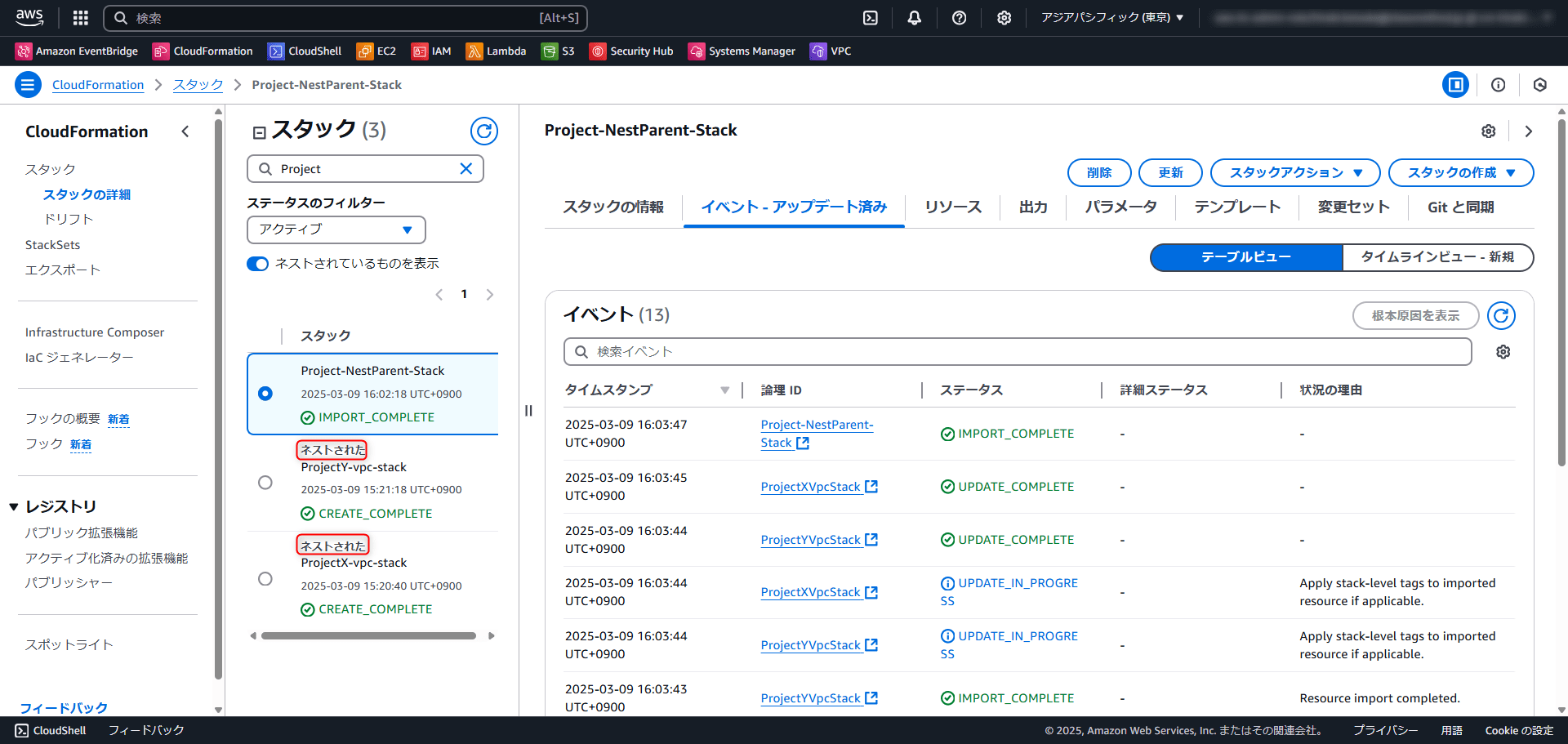Toggle showing nested stacks switch

click(257, 264)
